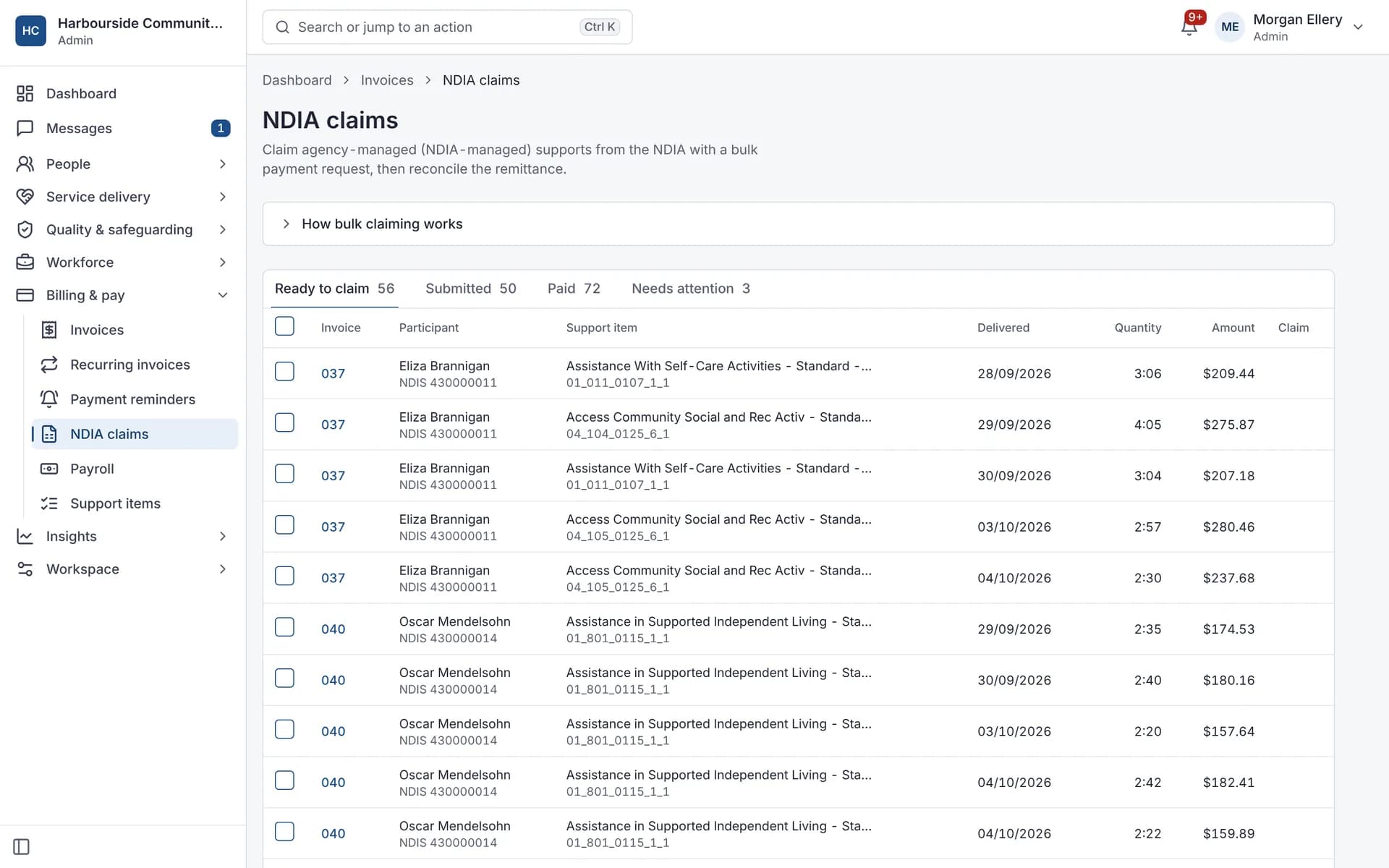Select invoice 037 row delivered 28/09/2026

[x=284, y=372]
